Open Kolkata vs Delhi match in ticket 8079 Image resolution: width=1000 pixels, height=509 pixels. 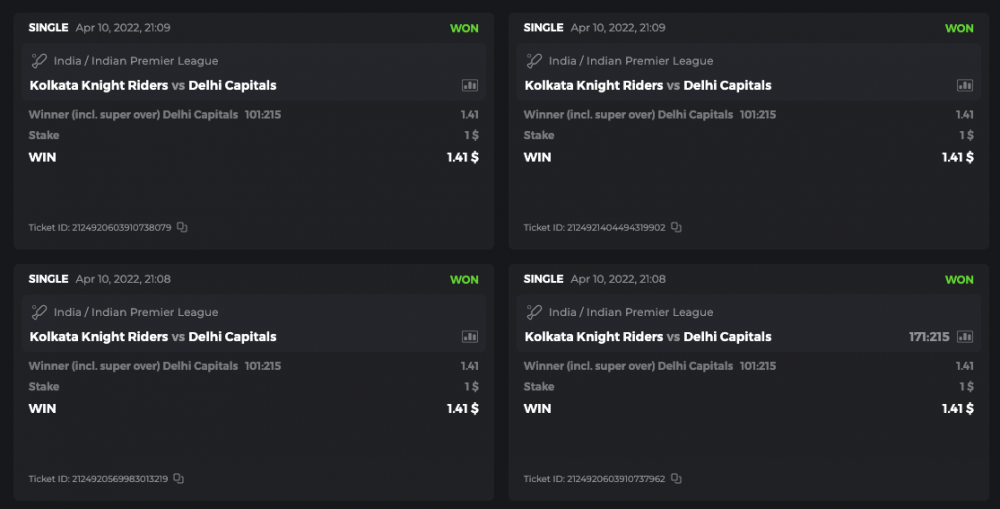pos(153,86)
